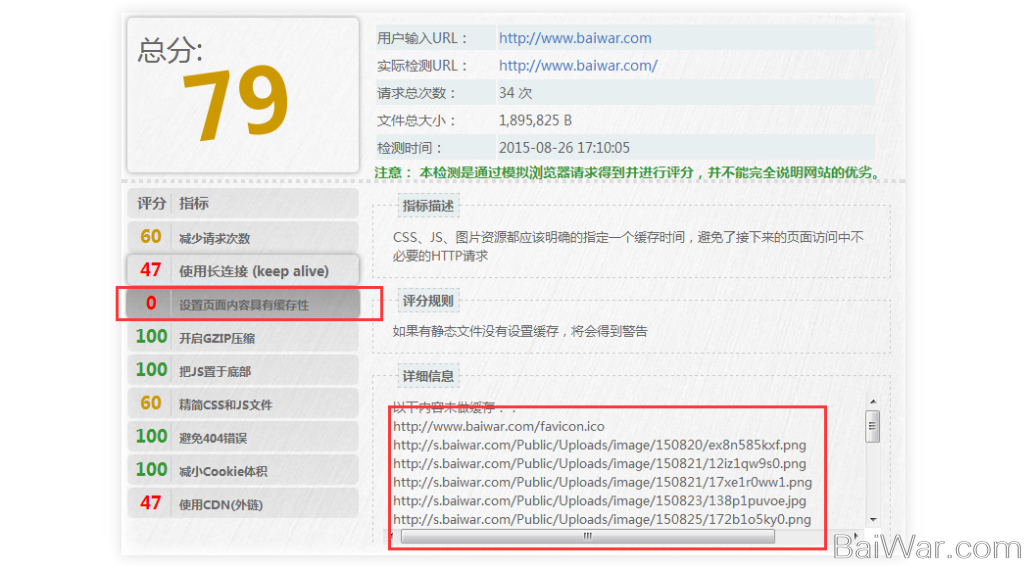Select the 精简CSS和JS文件 metric row

[x=243, y=403]
